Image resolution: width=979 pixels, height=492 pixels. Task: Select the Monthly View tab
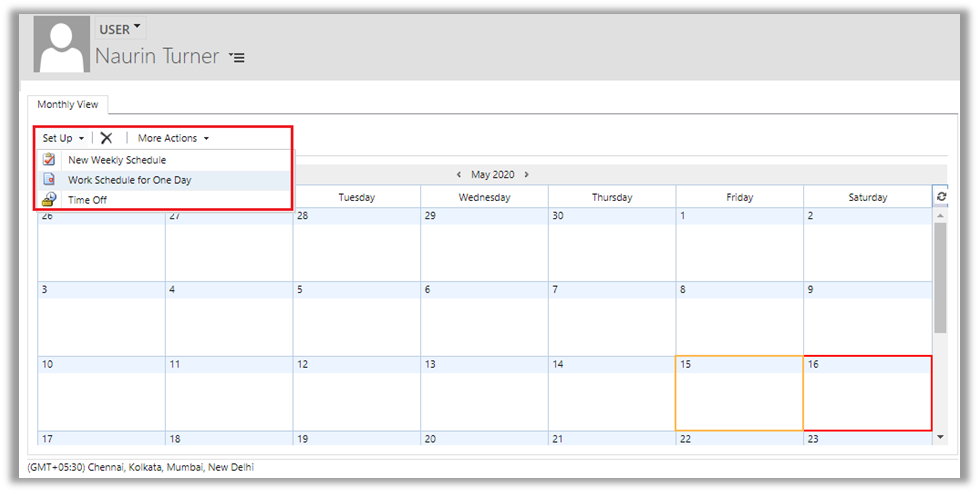pyautogui.click(x=68, y=105)
